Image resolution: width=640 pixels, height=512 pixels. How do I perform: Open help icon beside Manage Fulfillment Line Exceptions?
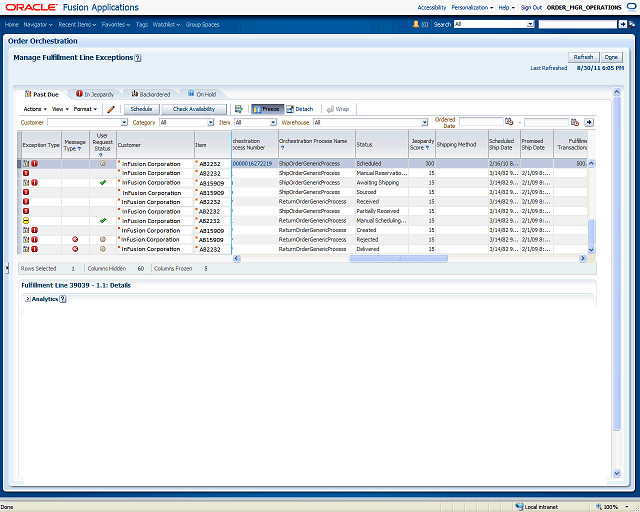pyautogui.click(x=138, y=58)
